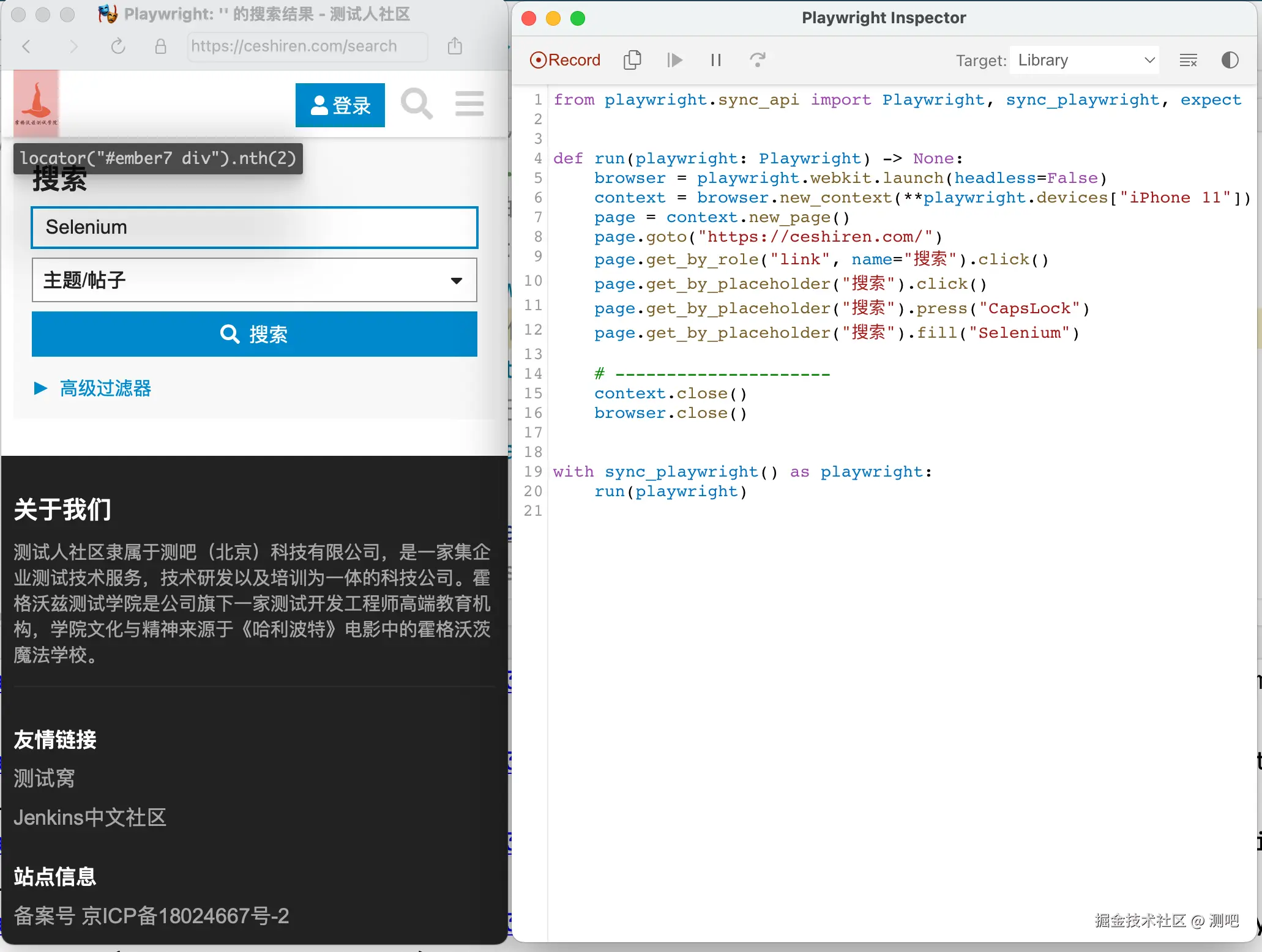Click the blue 登录 login button

coord(340,105)
